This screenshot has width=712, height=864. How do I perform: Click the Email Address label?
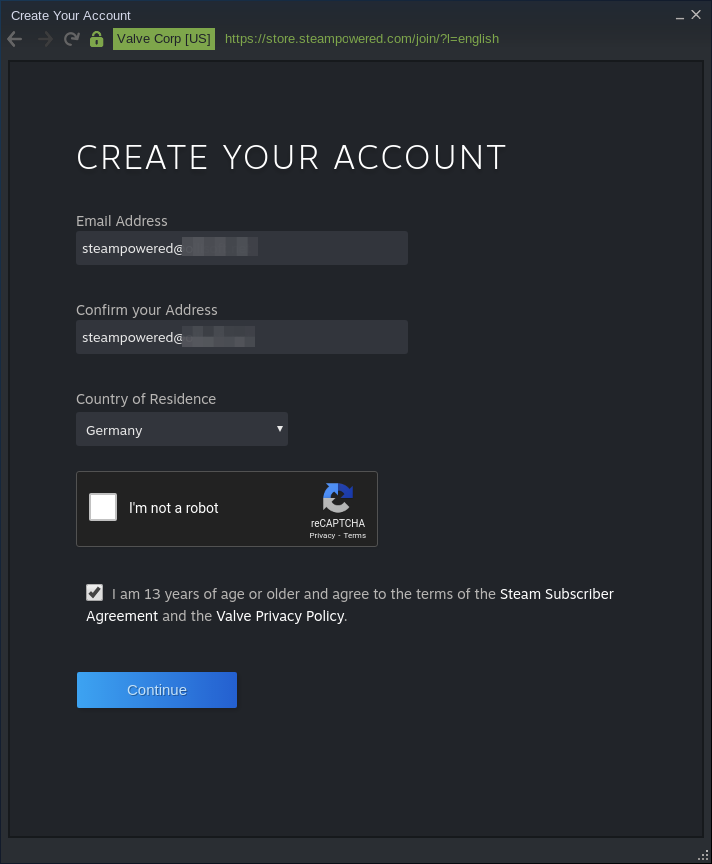click(x=122, y=221)
